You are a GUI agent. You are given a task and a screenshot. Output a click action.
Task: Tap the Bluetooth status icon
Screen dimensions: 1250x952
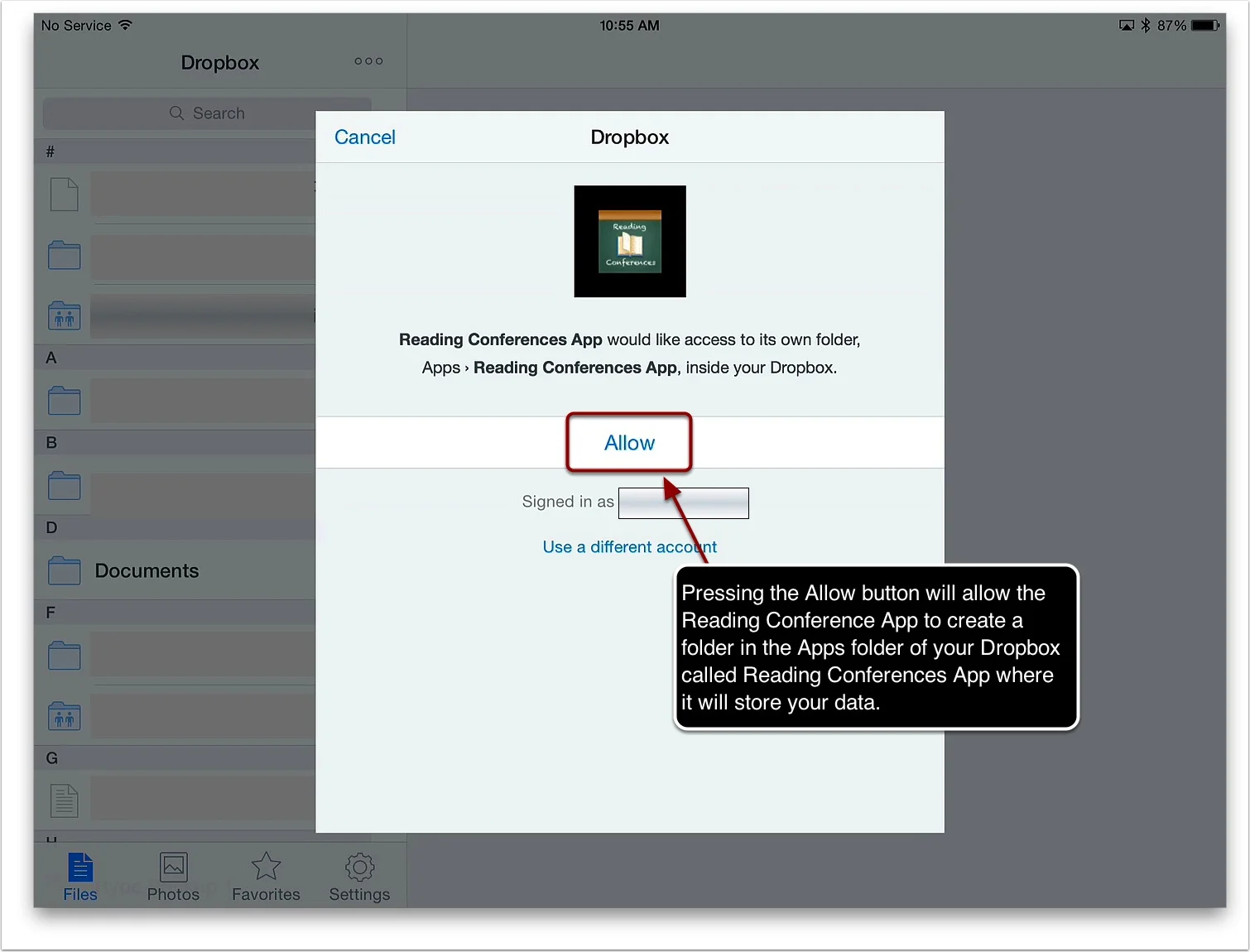(x=1146, y=26)
